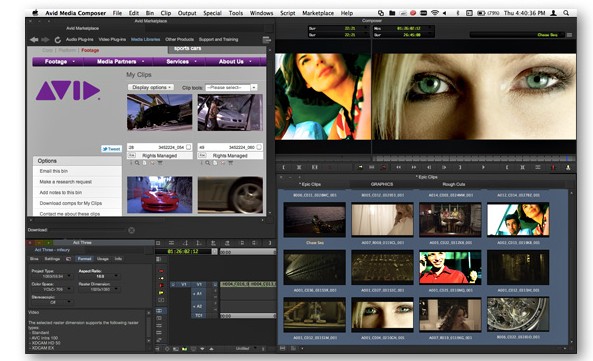Switch to GRAPHICS bin tab

[382, 184]
